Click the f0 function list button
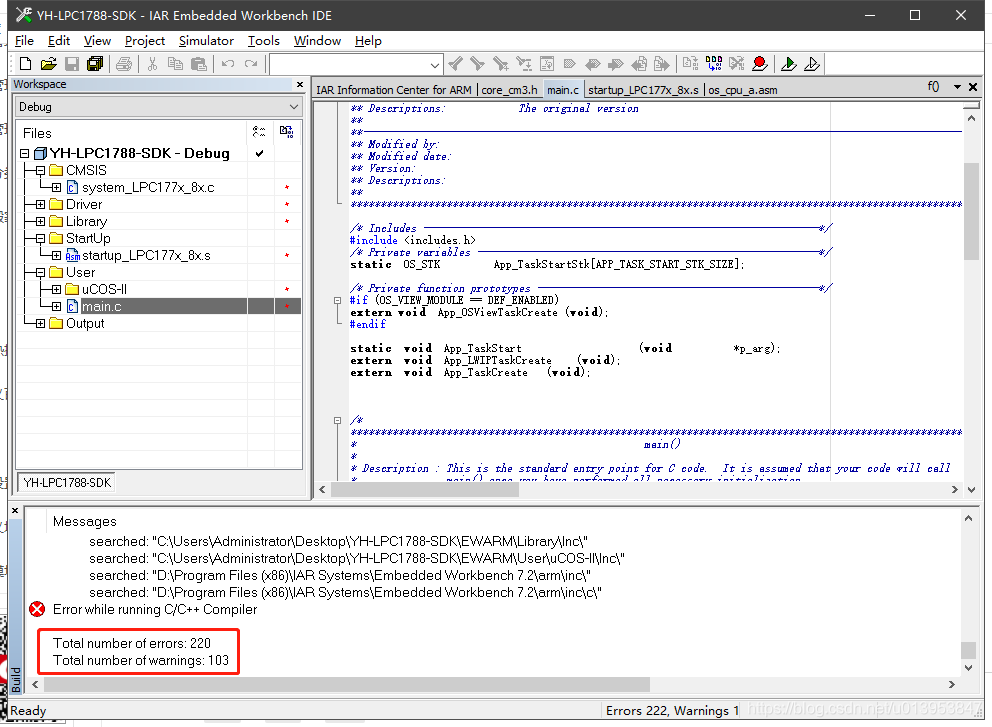Viewport: 992px width, 727px height. (x=933, y=87)
